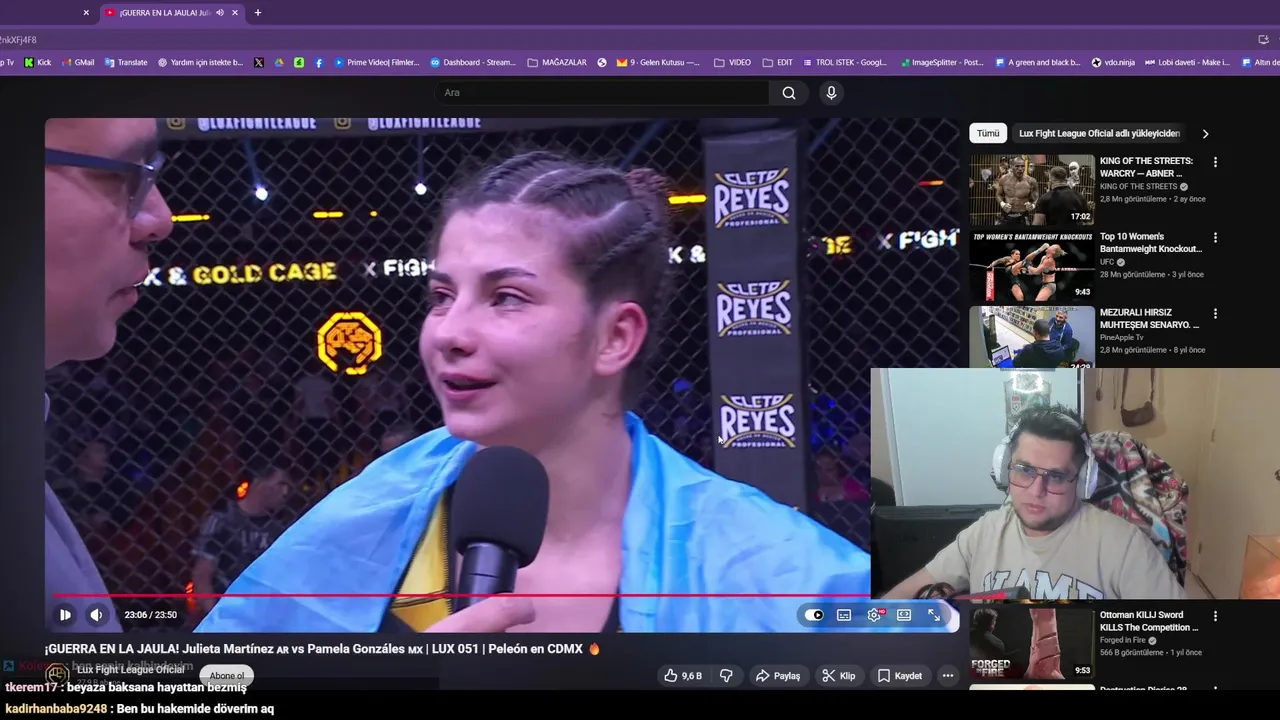Focus the YouTube Ara search box
Screen dimensions: 1280x720
click(x=602, y=93)
